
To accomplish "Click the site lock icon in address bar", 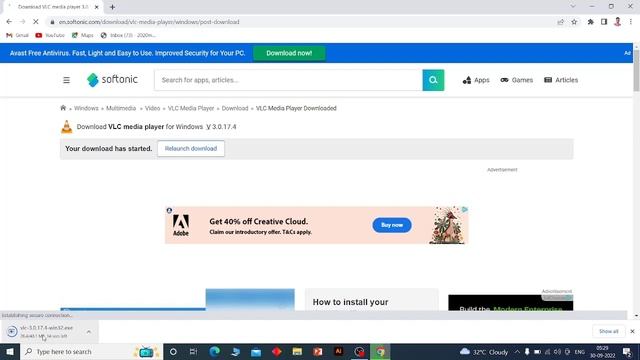I will (x=52, y=22).
